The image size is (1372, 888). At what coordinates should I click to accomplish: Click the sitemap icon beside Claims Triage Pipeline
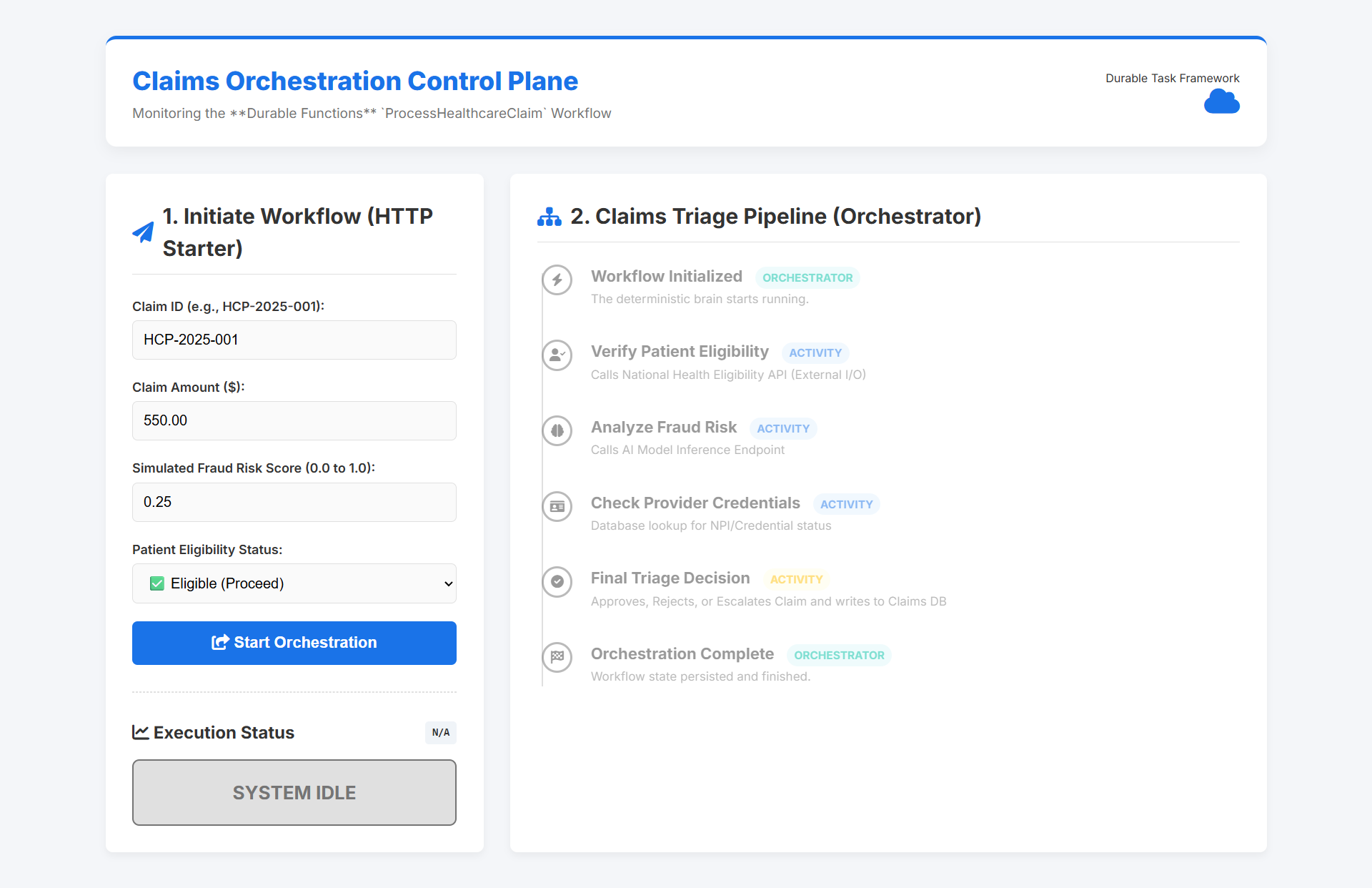[x=549, y=217]
